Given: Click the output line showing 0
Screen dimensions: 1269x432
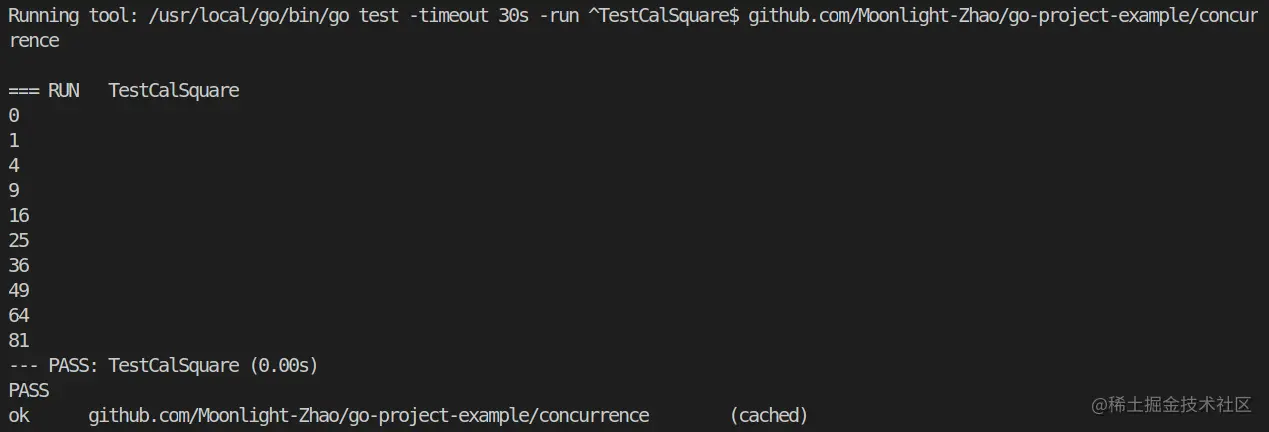Looking at the screenshot, I should [x=14, y=116].
